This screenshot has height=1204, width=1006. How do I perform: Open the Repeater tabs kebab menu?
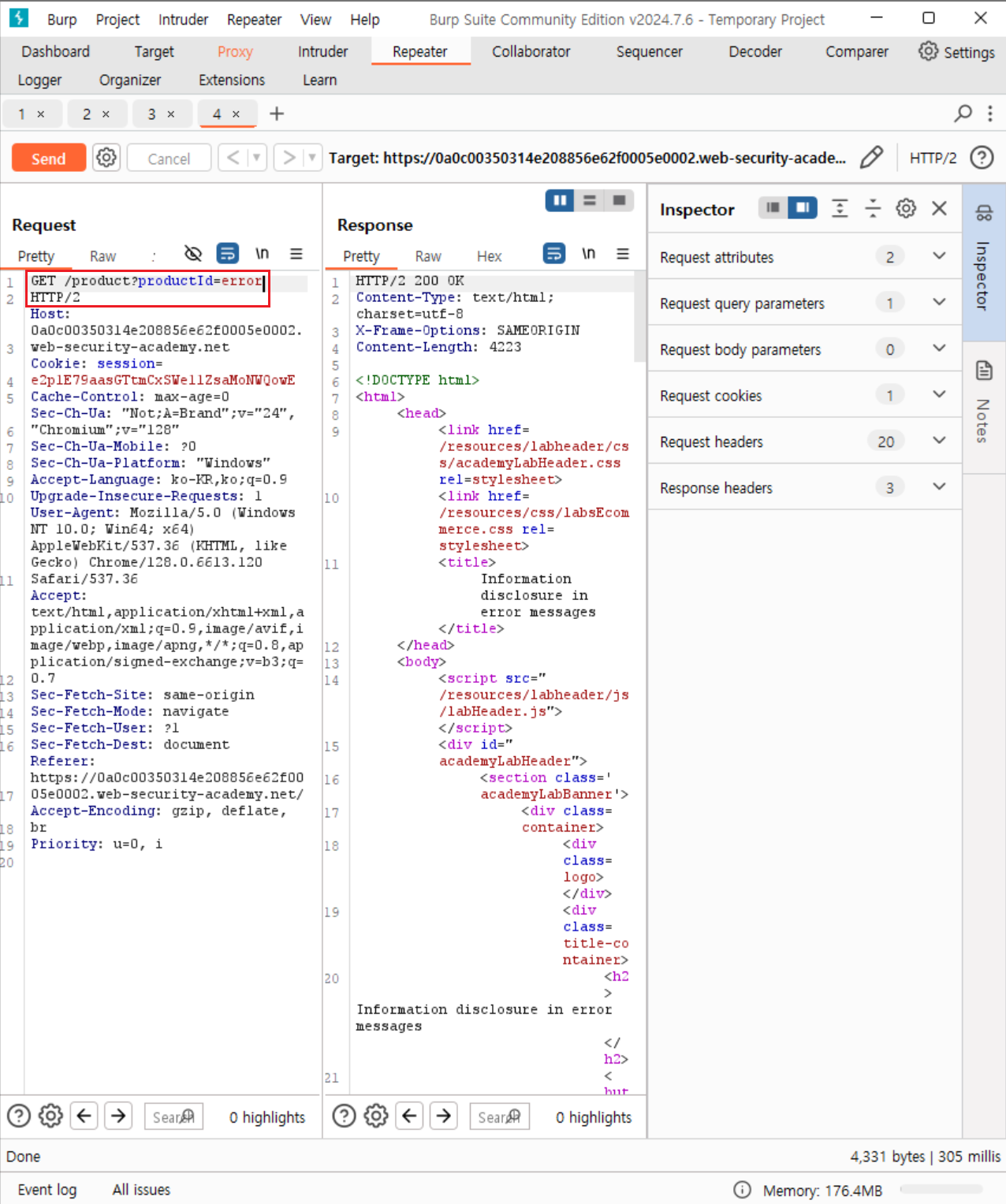[x=990, y=114]
